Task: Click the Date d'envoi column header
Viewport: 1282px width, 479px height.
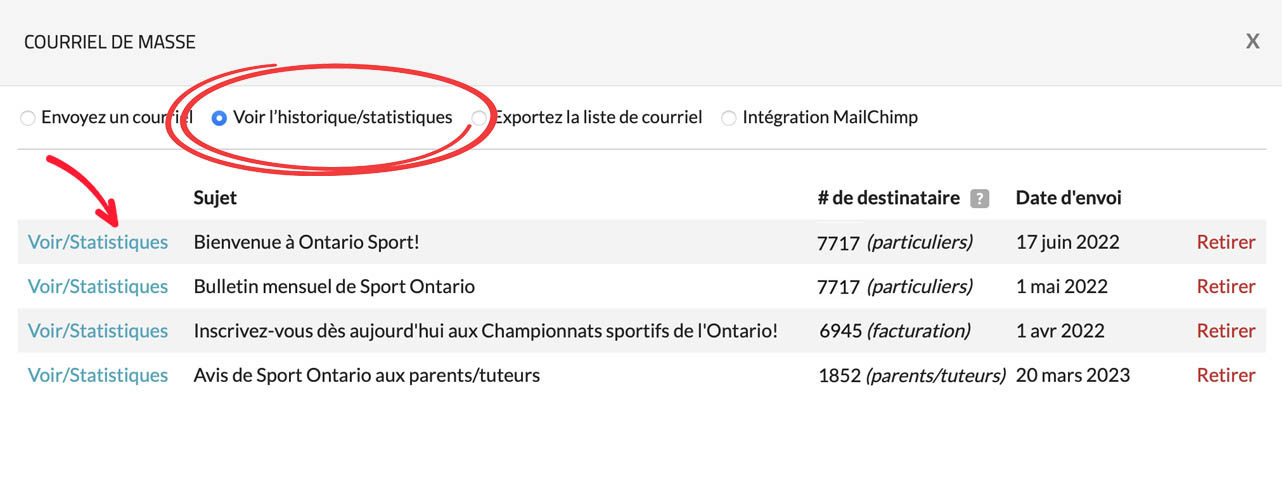Action: (1068, 198)
